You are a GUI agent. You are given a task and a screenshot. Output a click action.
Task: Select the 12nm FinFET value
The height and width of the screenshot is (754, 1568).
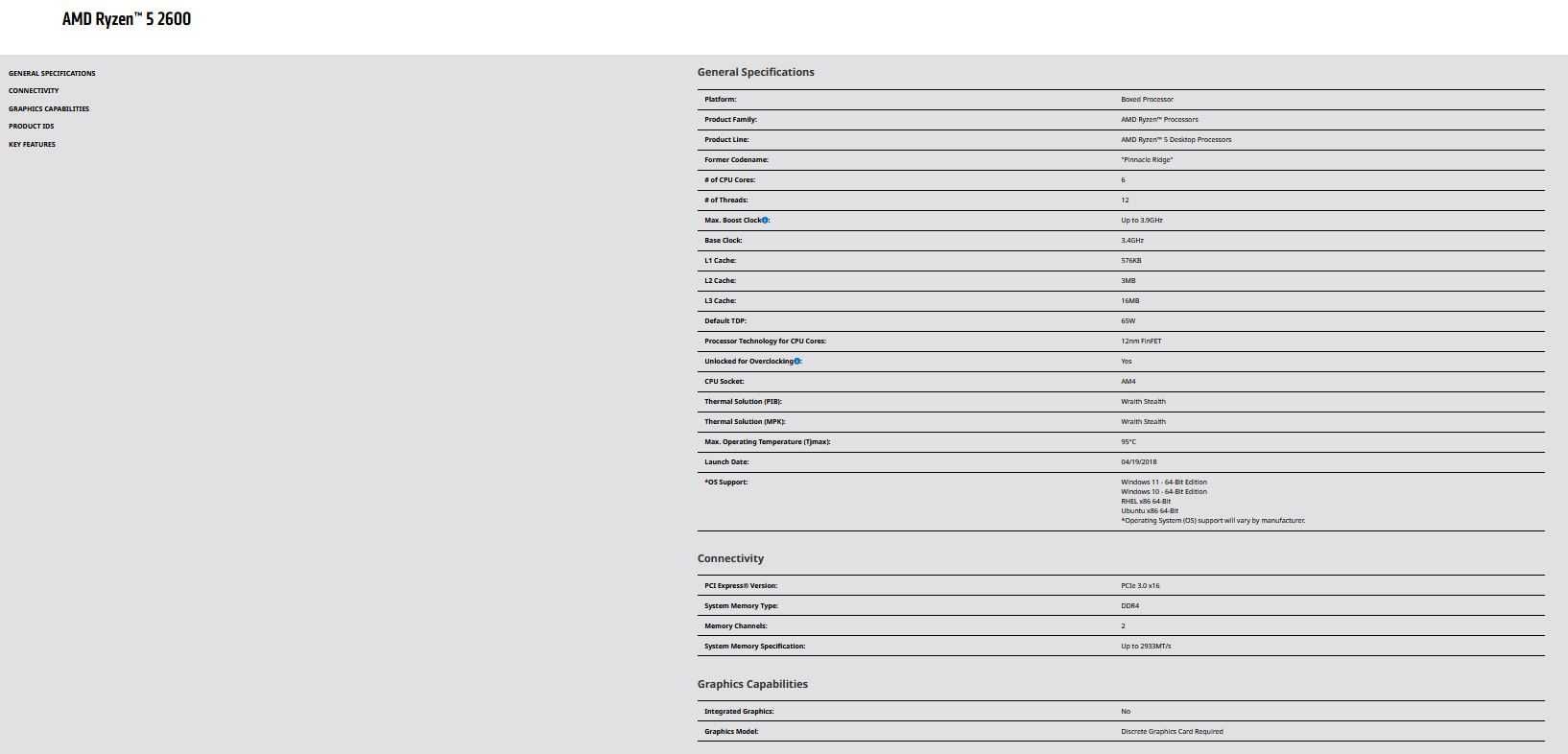(1141, 341)
